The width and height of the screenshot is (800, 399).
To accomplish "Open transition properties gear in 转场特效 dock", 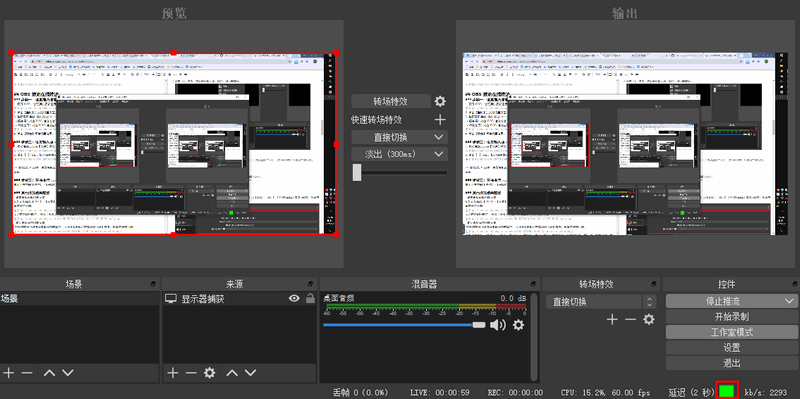I will coord(648,320).
